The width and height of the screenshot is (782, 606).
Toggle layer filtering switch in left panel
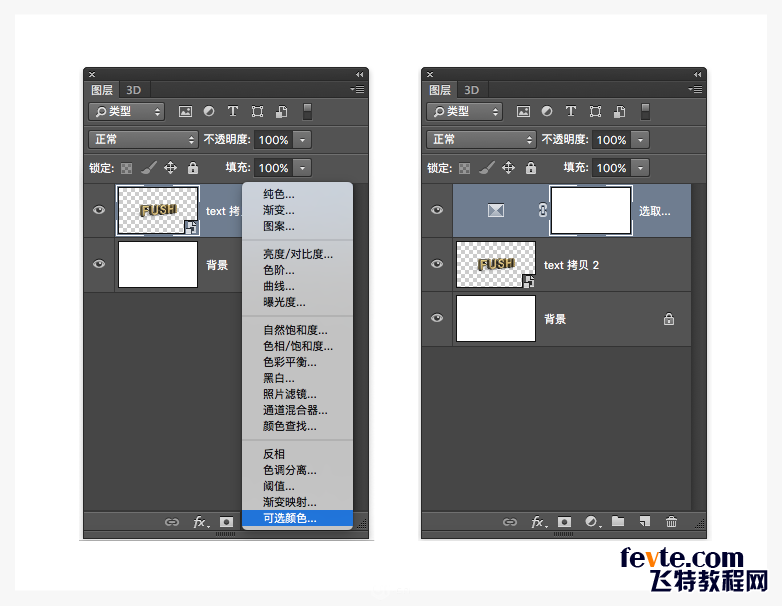[307, 112]
